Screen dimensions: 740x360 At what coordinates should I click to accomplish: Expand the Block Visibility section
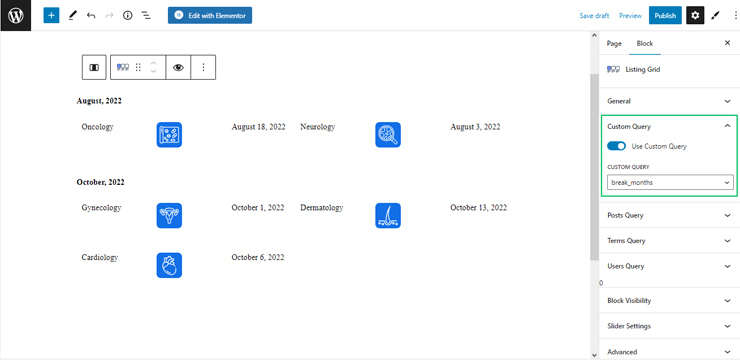click(668, 301)
